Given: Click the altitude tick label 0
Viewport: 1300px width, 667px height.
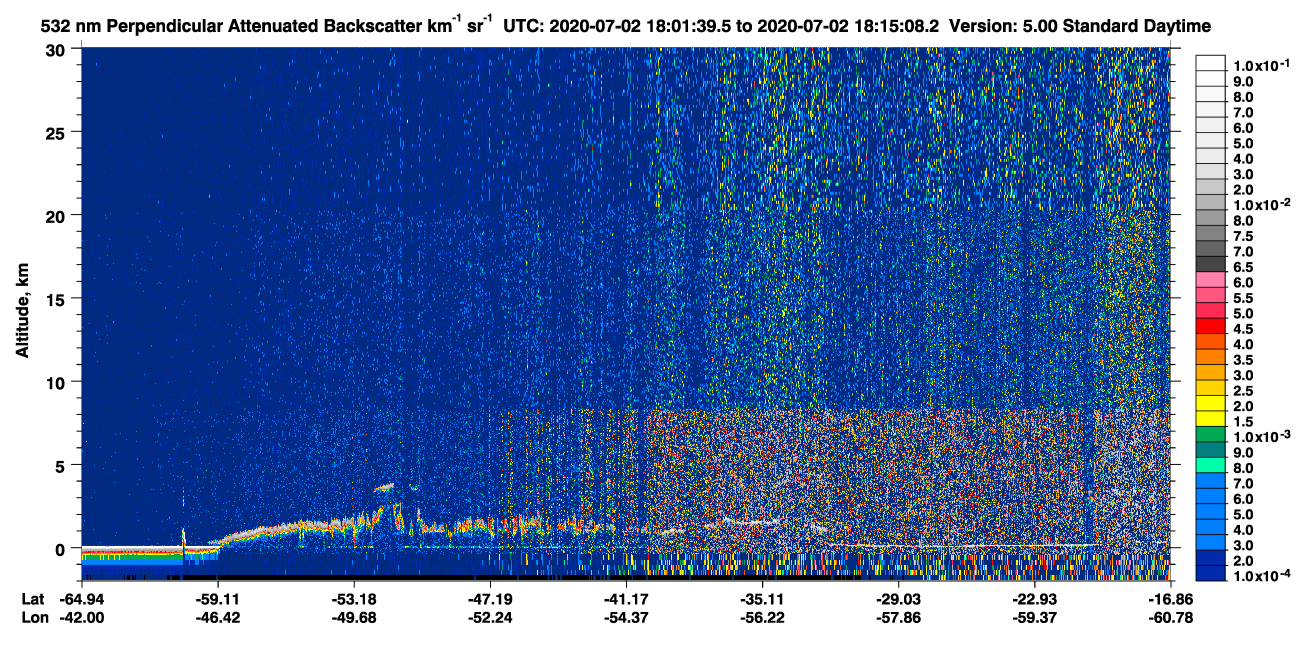Looking at the screenshot, I should coord(62,549).
